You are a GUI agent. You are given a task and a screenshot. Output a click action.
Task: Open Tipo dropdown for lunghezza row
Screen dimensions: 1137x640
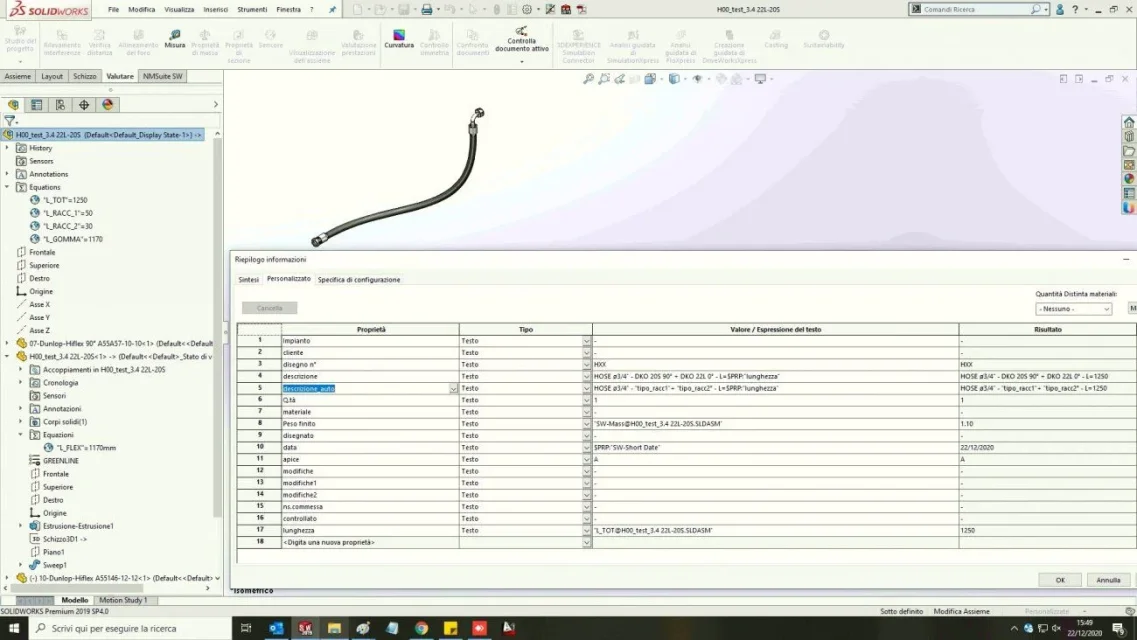(x=587, y=531)
